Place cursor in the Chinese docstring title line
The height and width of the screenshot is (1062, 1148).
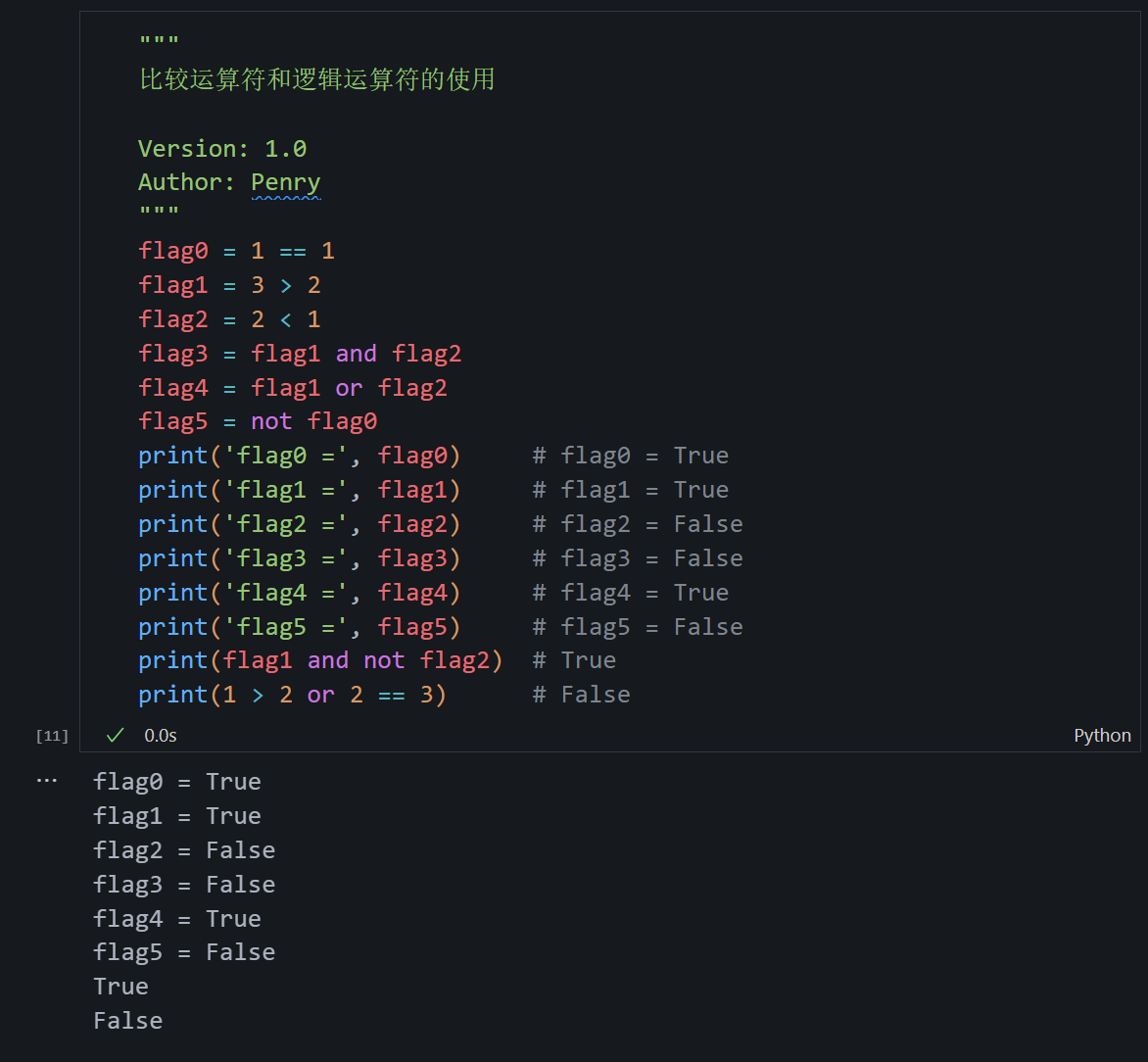(x=316, y=79)
